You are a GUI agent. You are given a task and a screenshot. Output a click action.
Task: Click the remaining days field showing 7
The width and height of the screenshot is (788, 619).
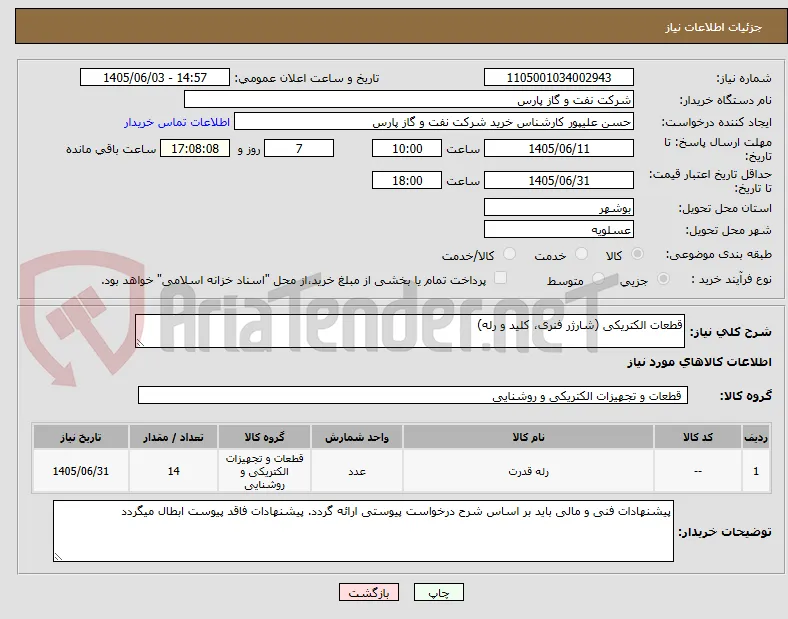pyautogui.click(x=299, y=148)
